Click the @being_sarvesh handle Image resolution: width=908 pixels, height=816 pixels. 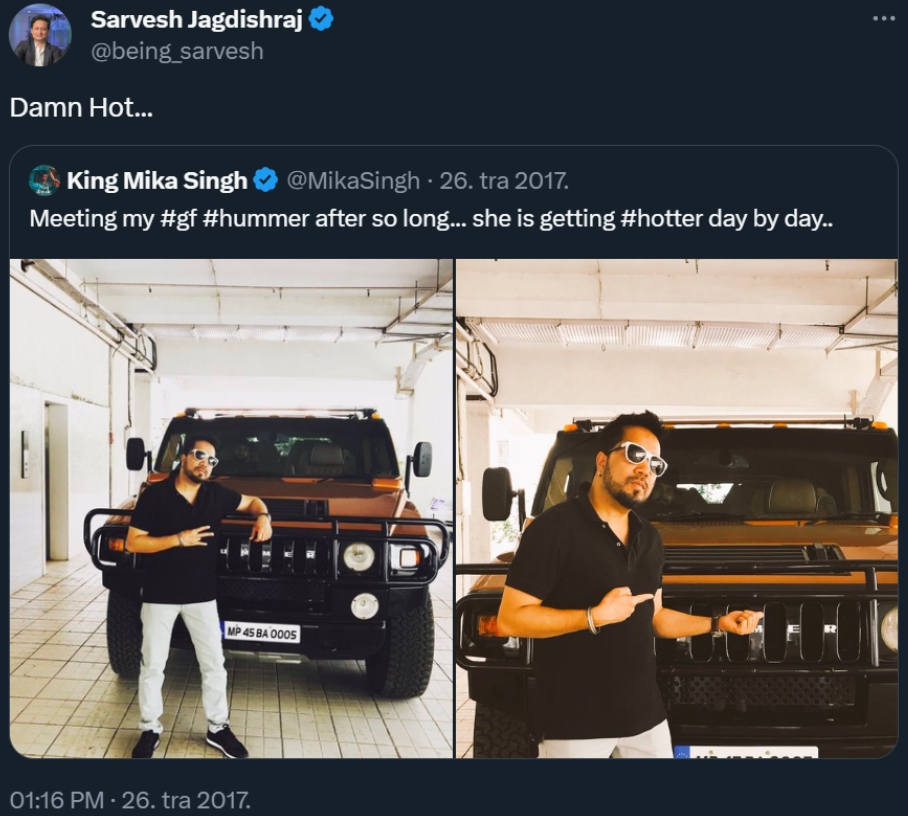click(x=177, y=51)
